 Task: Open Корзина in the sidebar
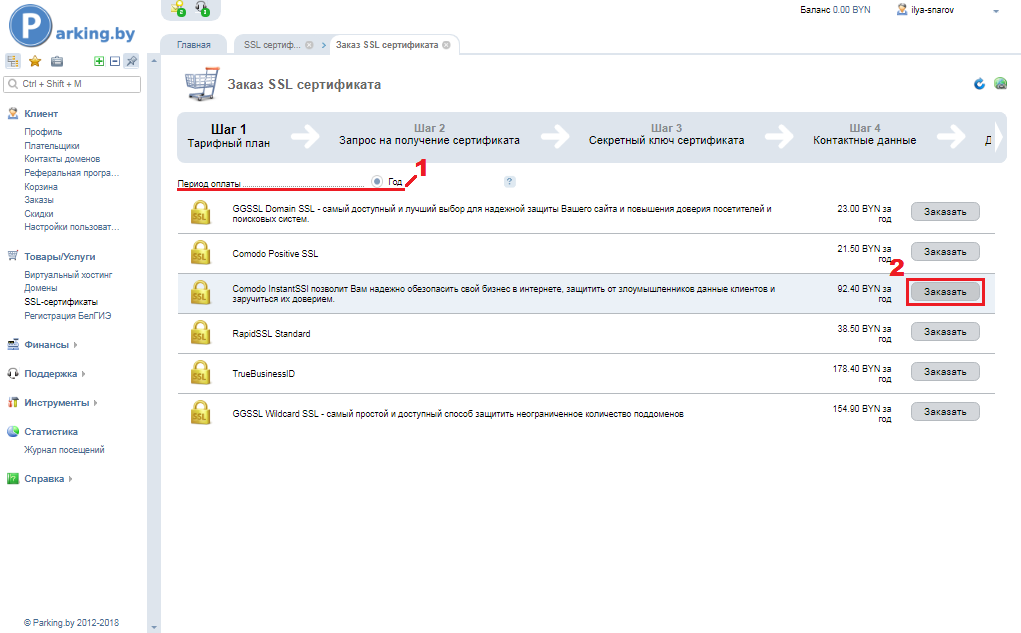[41, 187]
